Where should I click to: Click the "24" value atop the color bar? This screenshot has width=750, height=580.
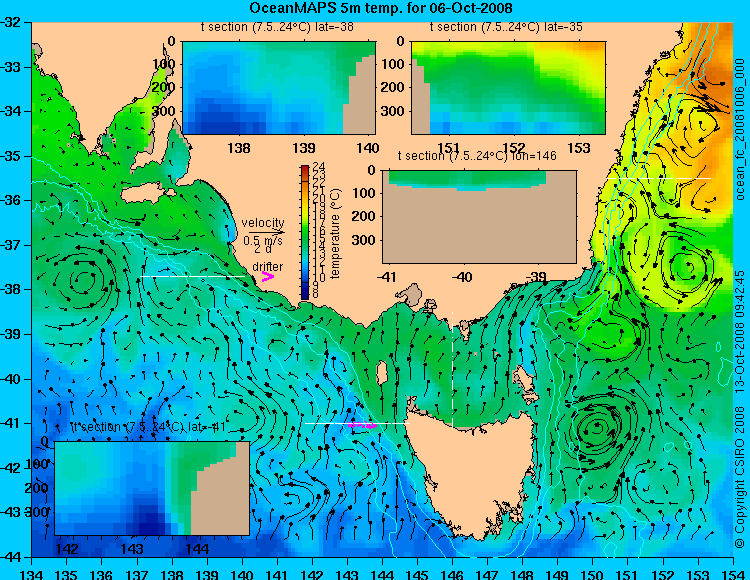pyautogui.click(x=319, y=166)
